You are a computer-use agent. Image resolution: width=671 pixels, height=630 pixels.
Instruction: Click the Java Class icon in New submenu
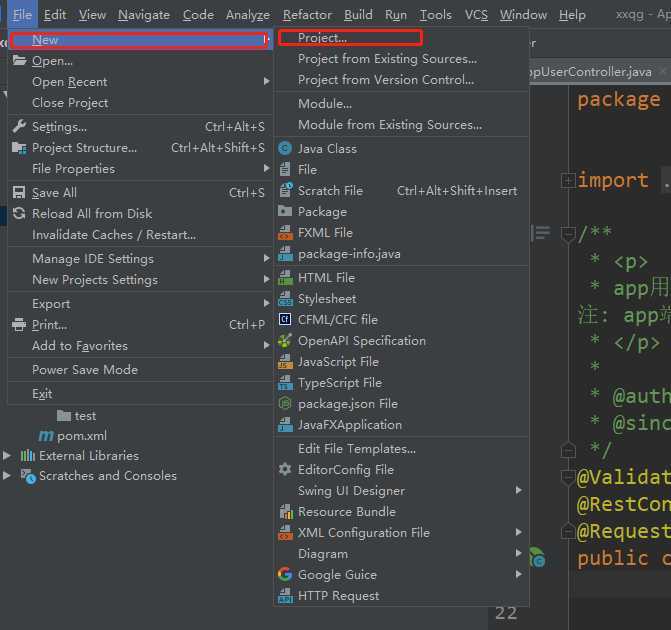[285, 149]
